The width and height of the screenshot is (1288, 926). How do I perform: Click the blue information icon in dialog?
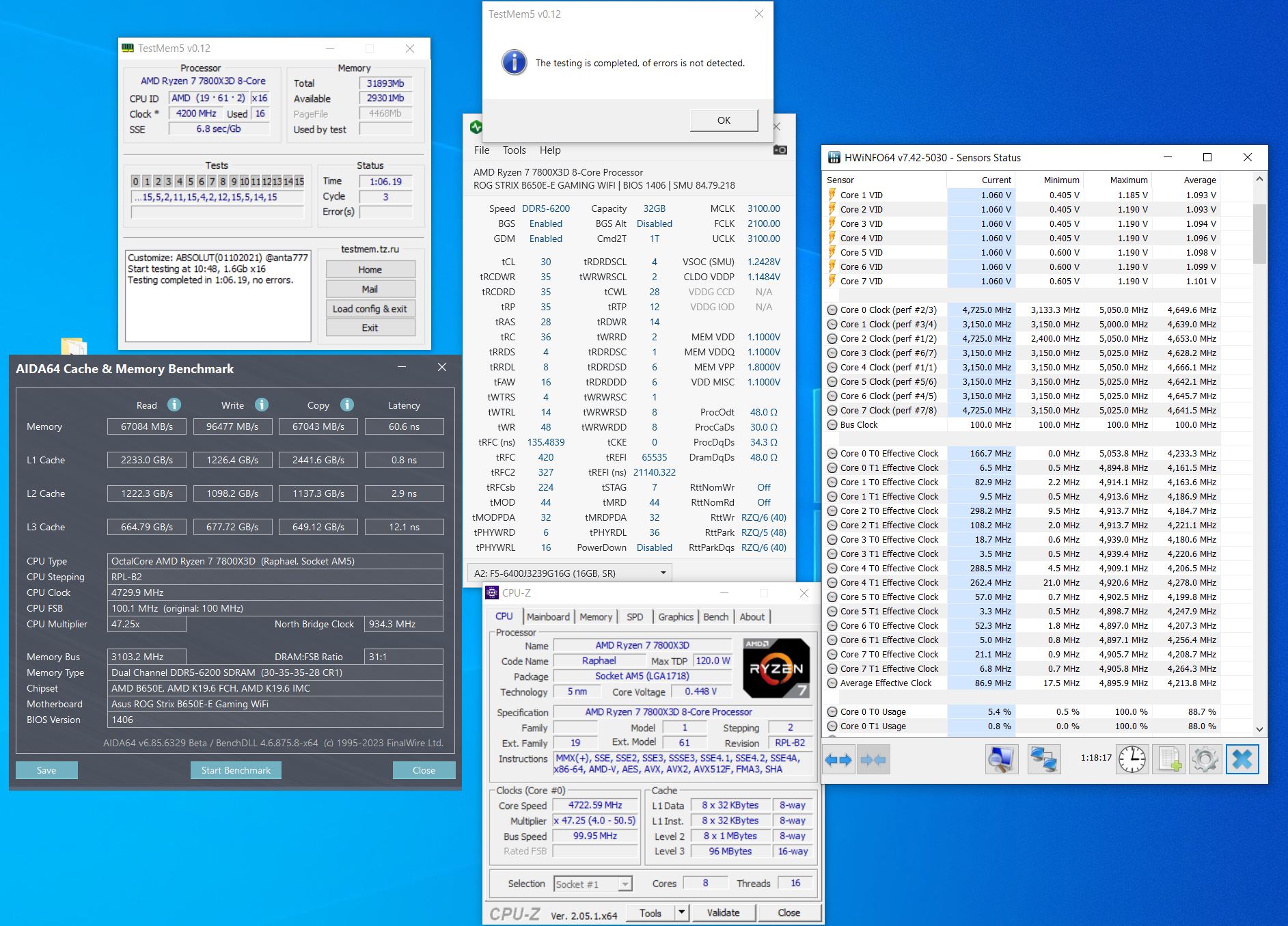514,62
